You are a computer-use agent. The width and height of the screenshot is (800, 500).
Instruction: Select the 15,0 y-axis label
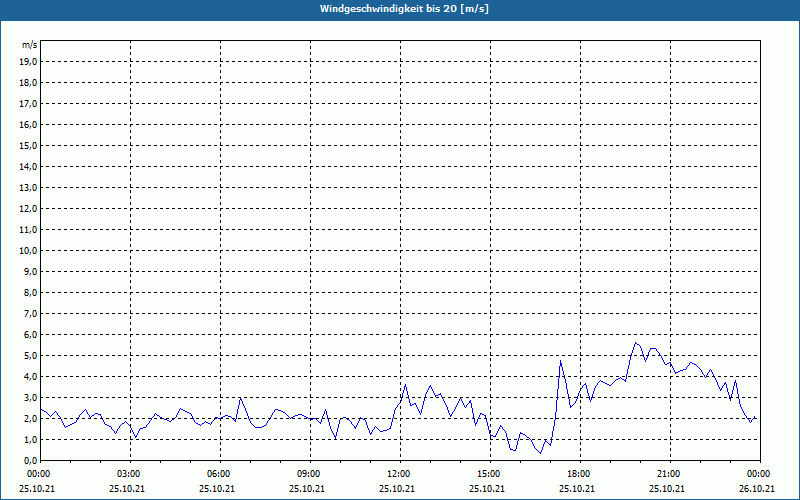(x=29, y=146)
